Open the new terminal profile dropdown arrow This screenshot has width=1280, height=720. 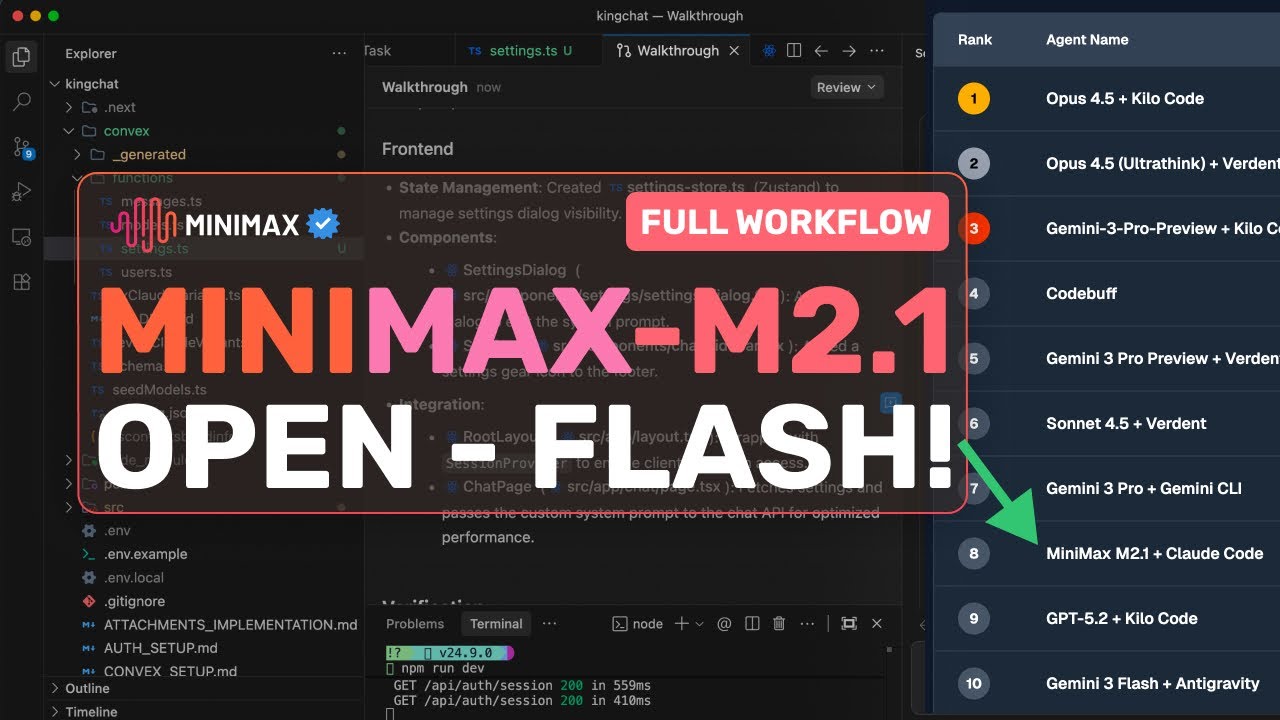699,623
